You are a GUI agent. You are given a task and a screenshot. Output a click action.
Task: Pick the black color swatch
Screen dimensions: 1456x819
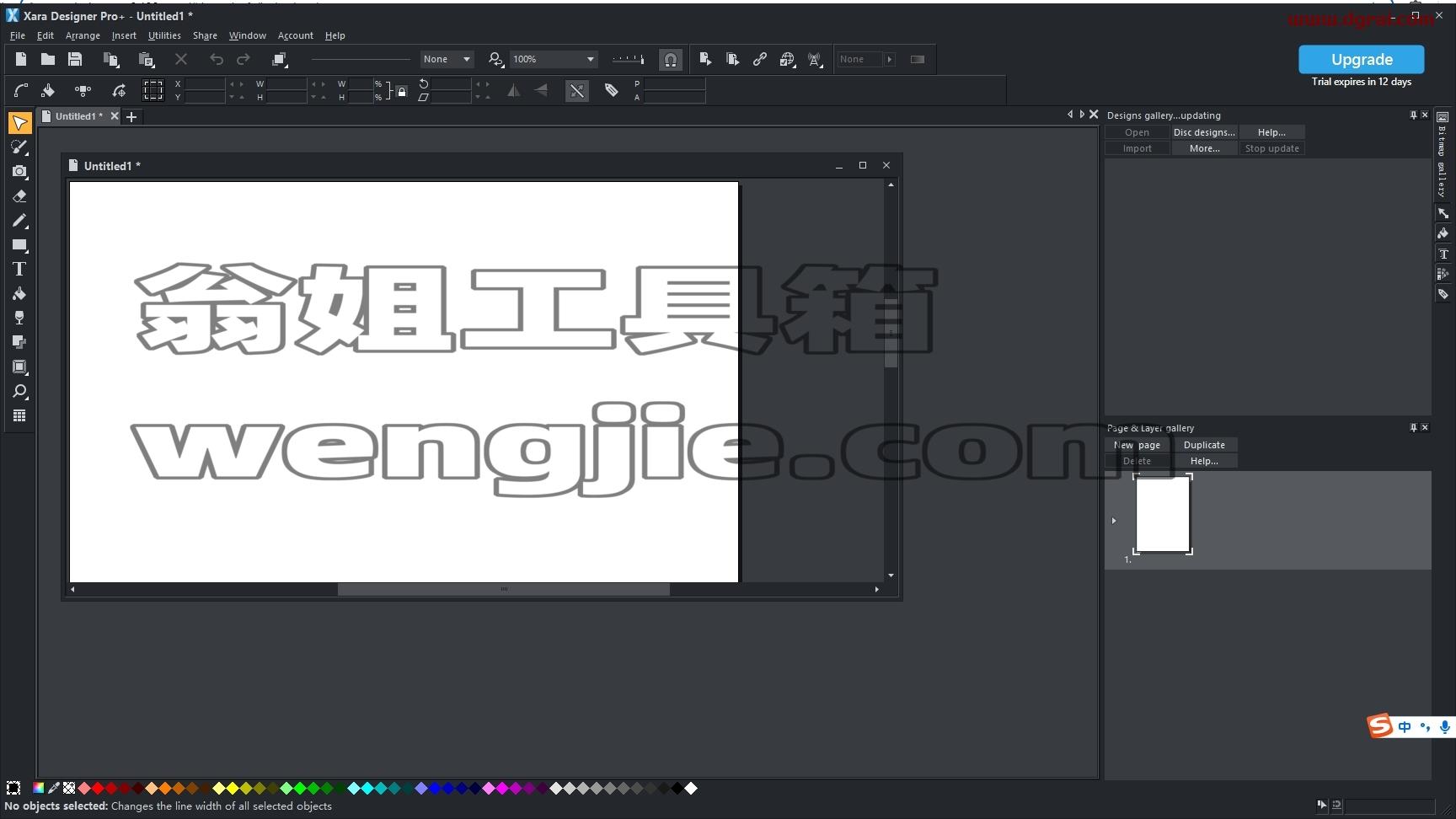click(677, 788)
